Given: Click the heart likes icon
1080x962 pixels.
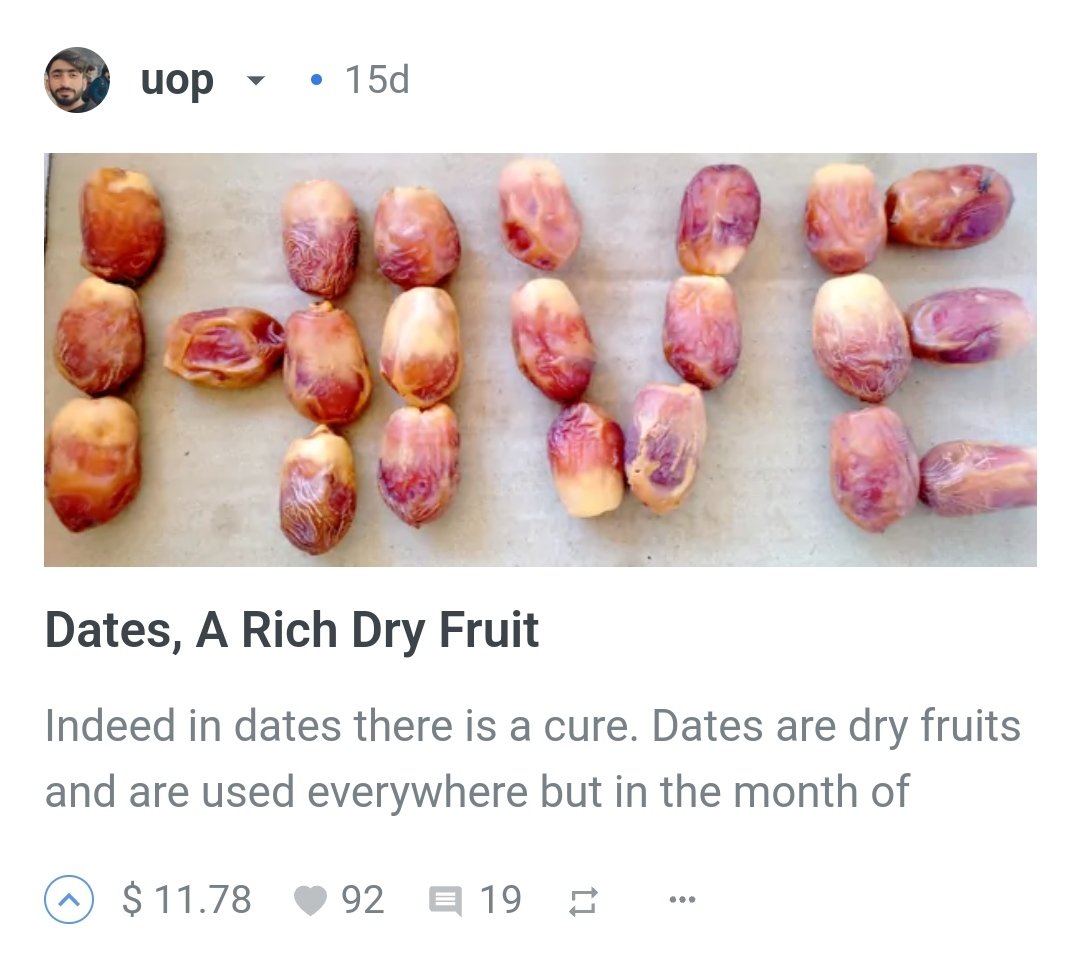Looking at the screenshot, I should [310, 900].
